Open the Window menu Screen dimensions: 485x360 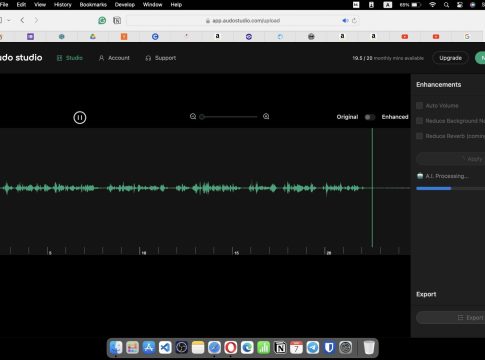pyautogui.click(x=152, y=5)
